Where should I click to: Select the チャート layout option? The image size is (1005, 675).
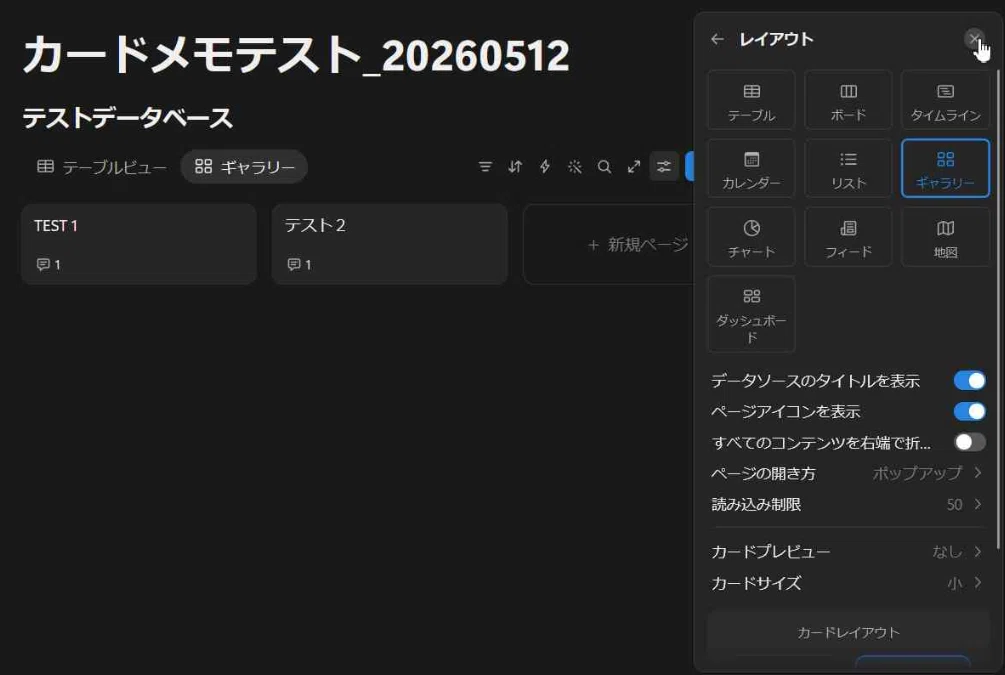pos(751,237)
